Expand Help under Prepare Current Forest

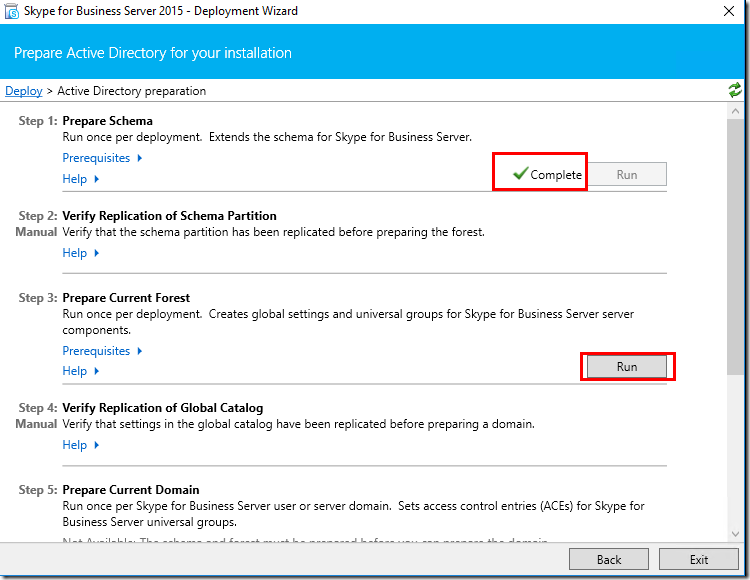80,371
